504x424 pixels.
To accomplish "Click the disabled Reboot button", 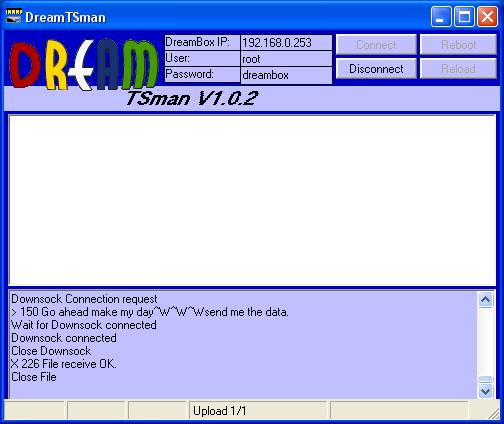I will click(x=458, y=45).
